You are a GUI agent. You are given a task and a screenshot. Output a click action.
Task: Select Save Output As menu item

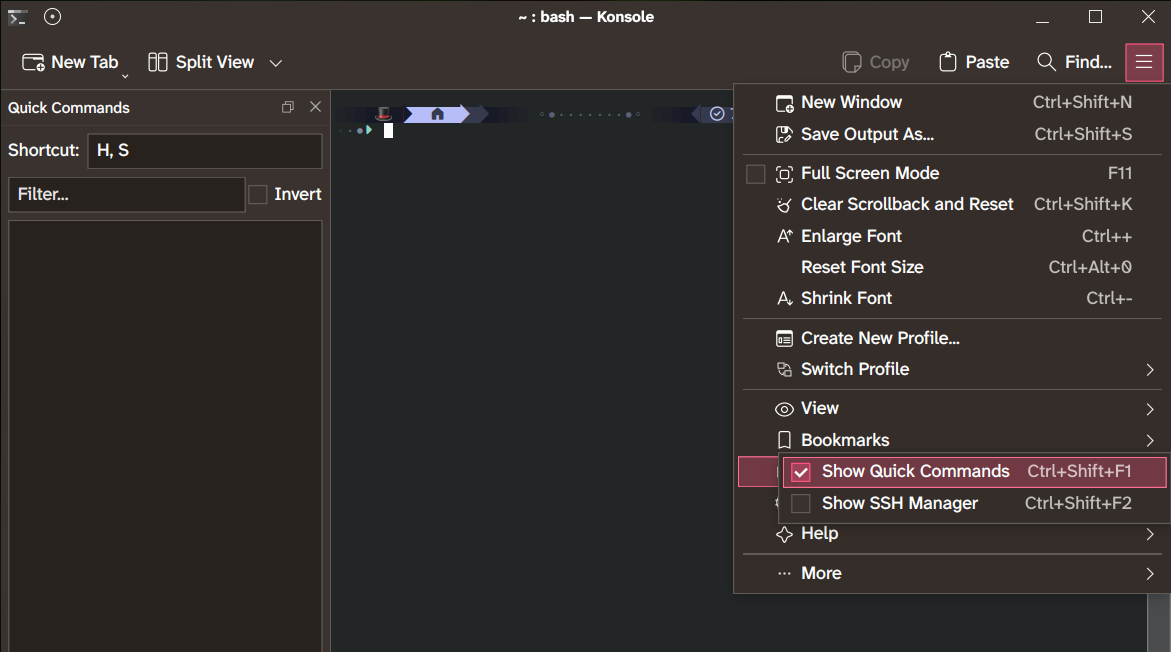click(952, 134)
